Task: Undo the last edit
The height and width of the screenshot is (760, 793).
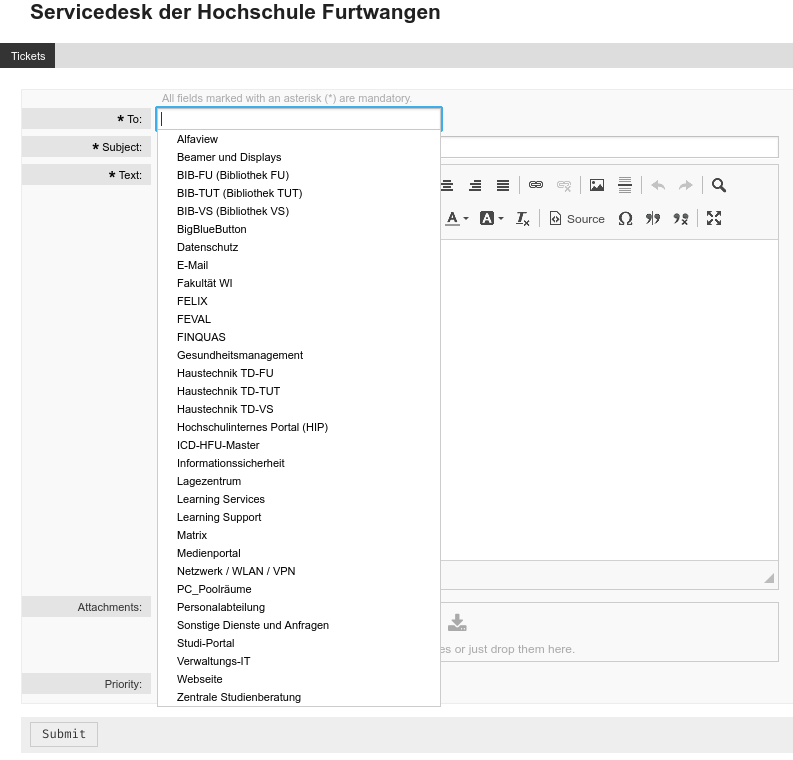Action: click(658, 186)
